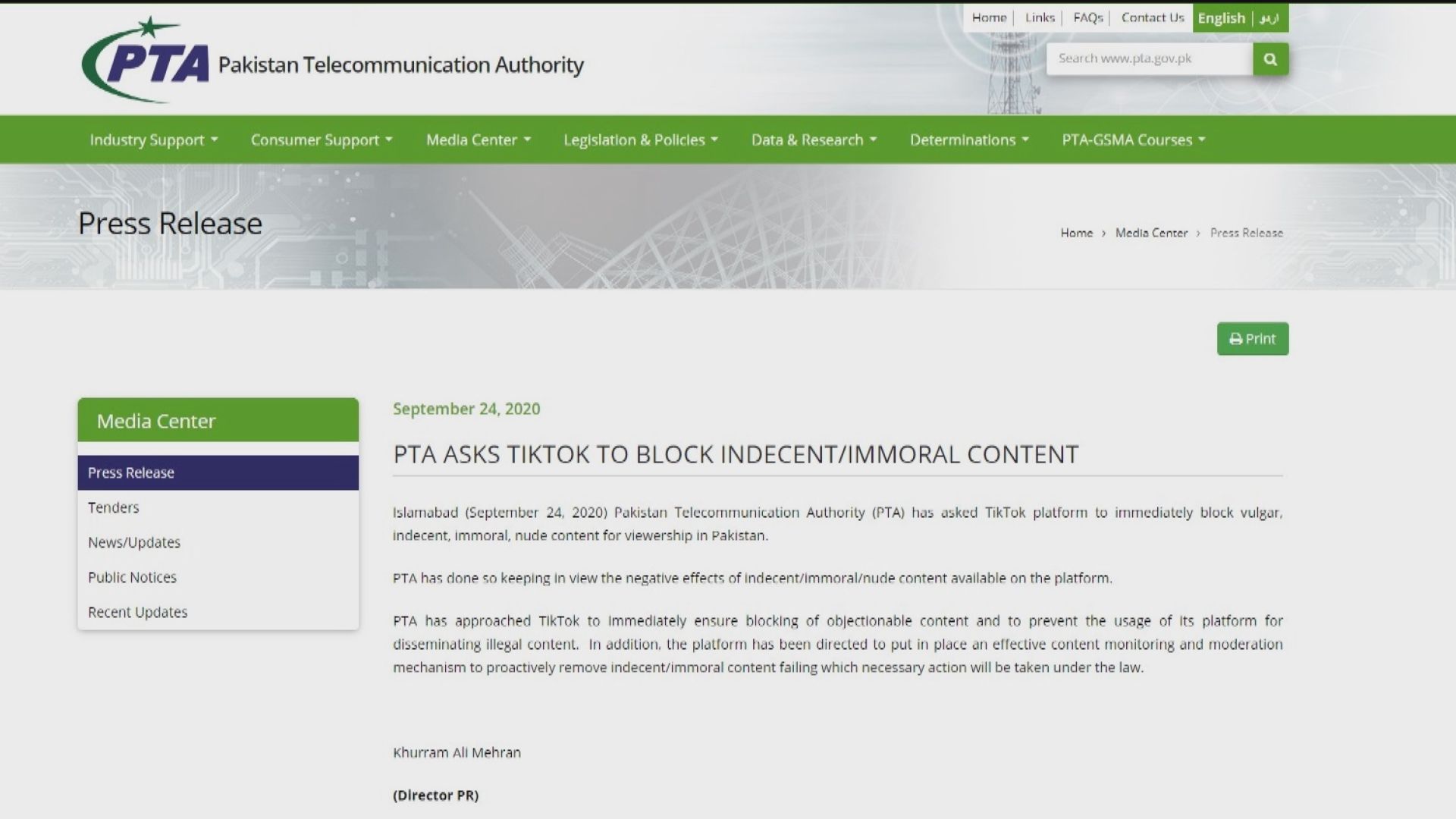Select English language option

click(1221, 18)
